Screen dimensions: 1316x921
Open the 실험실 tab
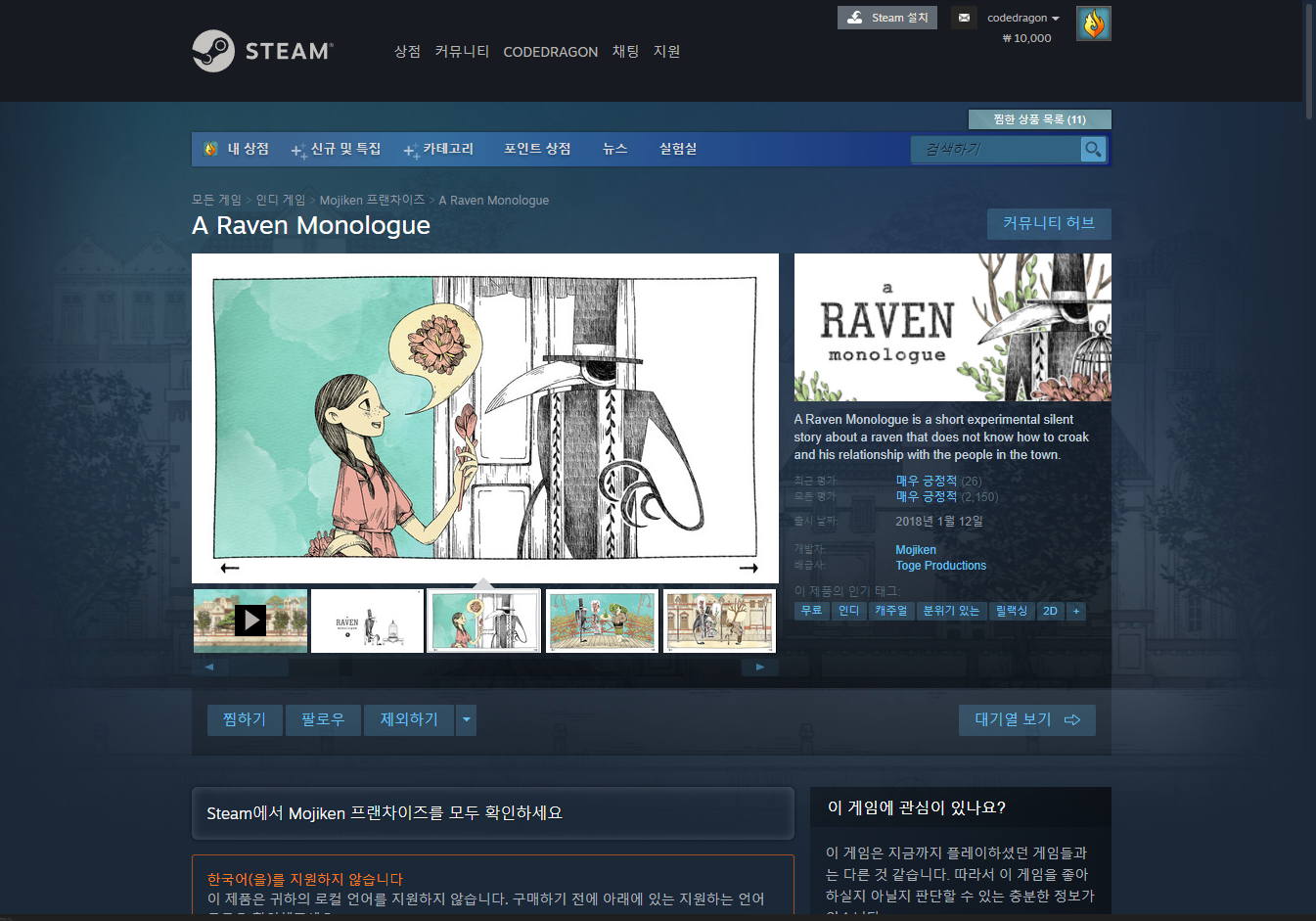coord(678,149)
